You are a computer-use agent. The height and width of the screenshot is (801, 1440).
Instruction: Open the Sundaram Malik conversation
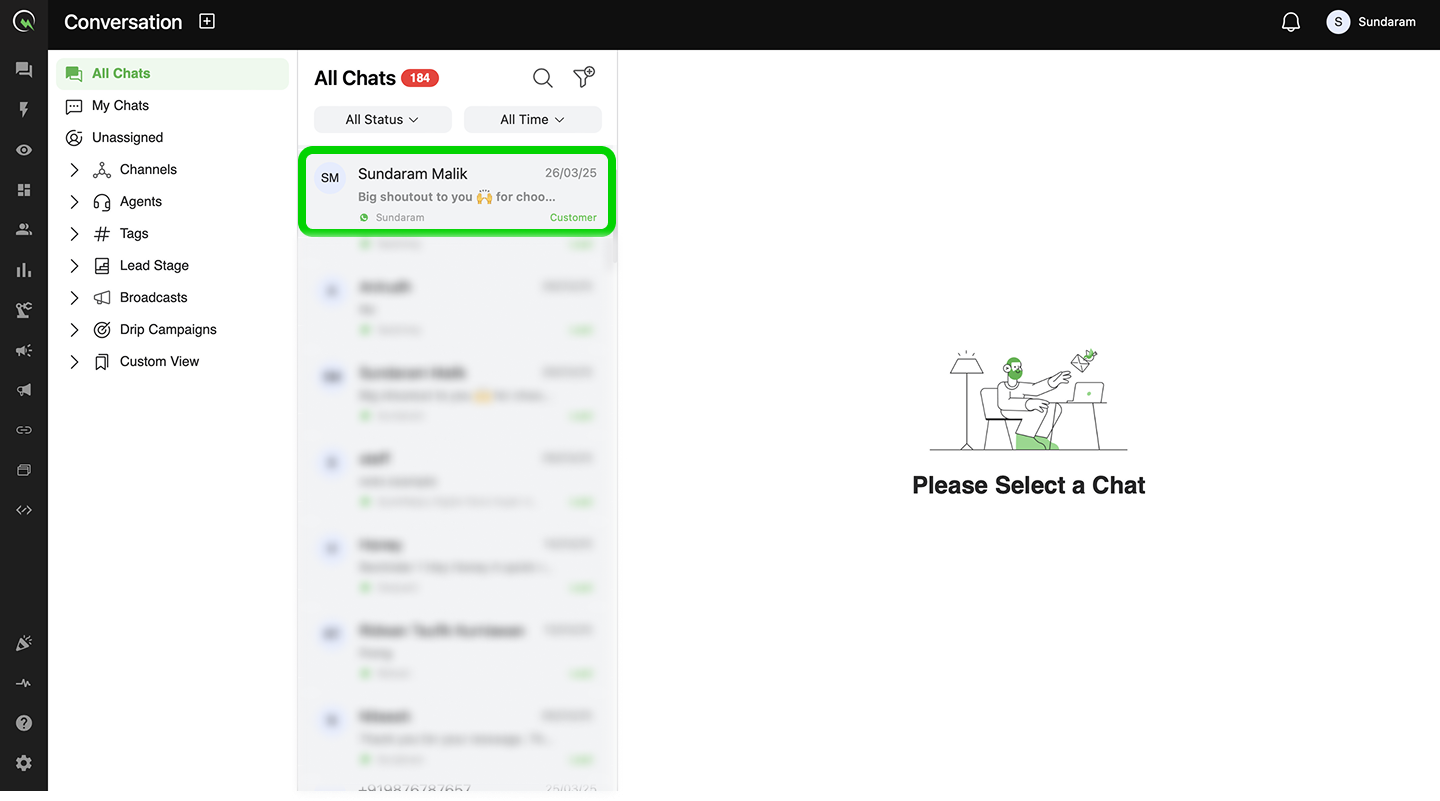(457, 193)
